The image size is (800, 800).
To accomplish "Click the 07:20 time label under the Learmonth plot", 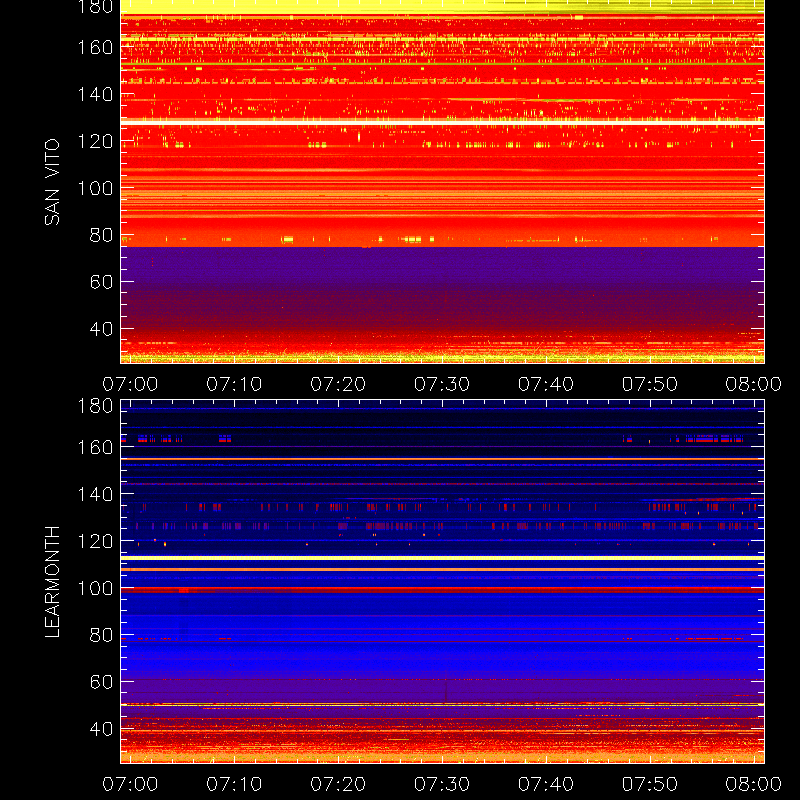I will pyautogui.click(x=338, y=784).
